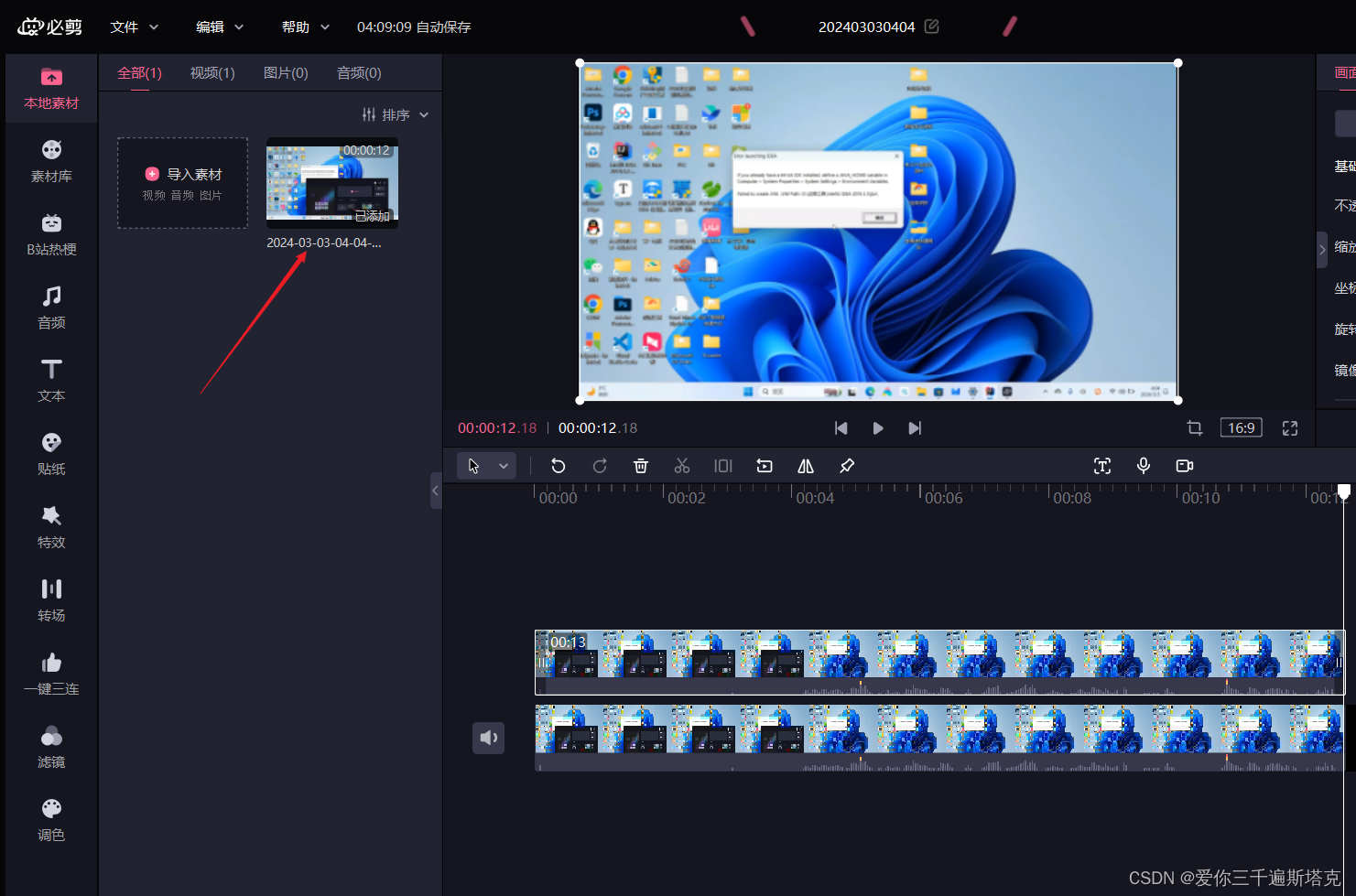This screenshot has height=896, width=1356.
Task: Click the 必剪 app logo
Action: [50, 27]
